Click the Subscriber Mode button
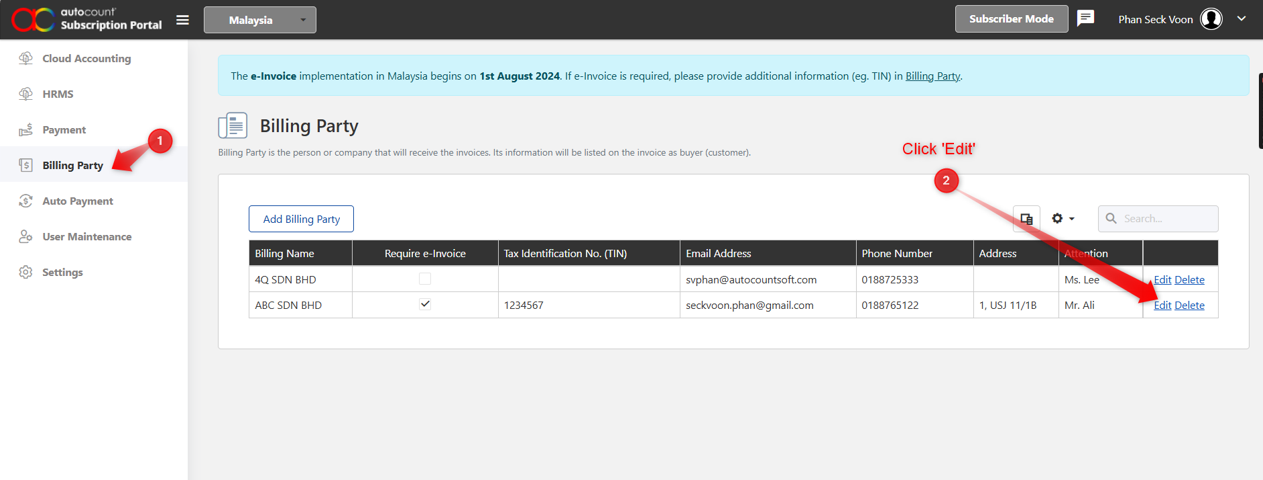Viewport: 1263px width, 480px height. point(1011,19)
